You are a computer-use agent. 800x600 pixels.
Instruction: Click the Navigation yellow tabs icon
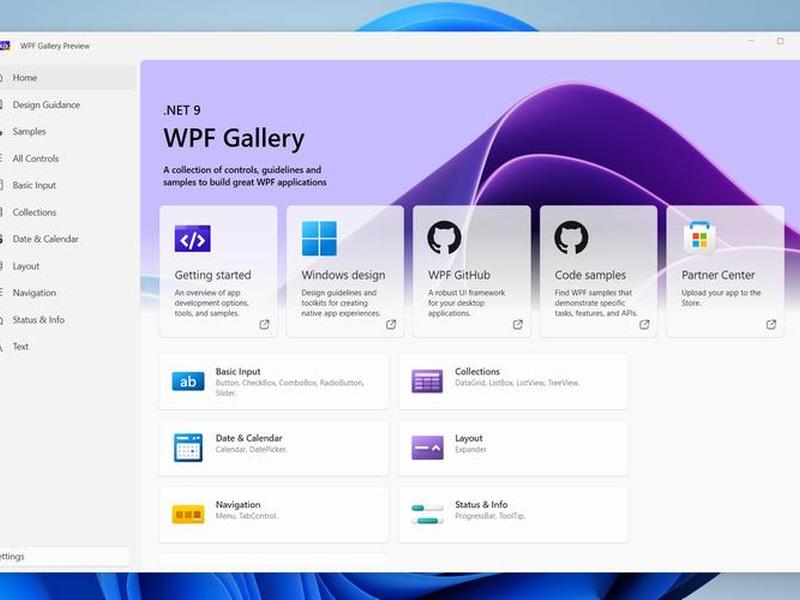pyautogui.click(x=188, y=514)
